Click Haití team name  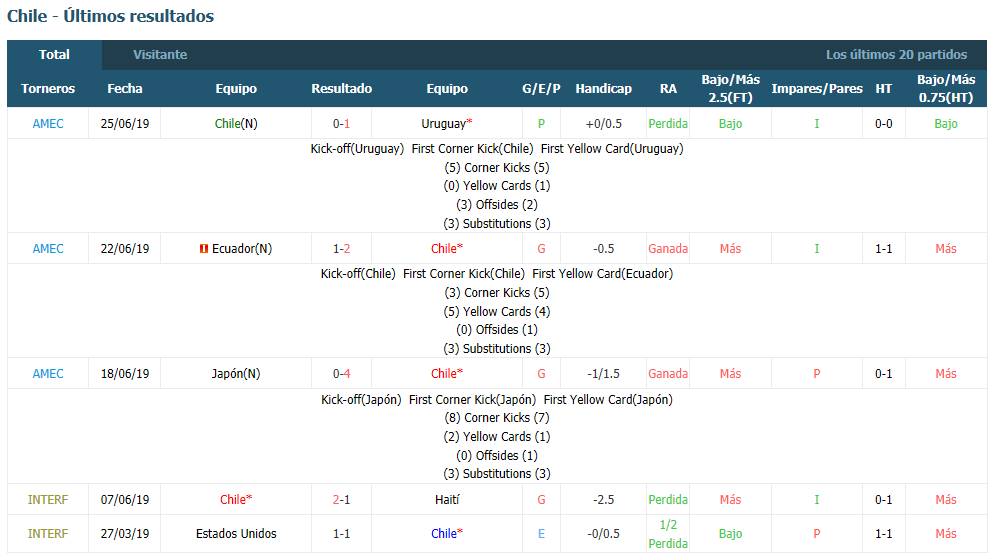click(x=447, y=500)
